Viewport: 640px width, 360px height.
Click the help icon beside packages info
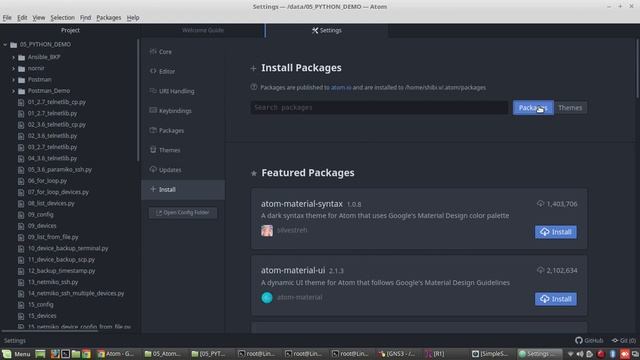[254, 87]
